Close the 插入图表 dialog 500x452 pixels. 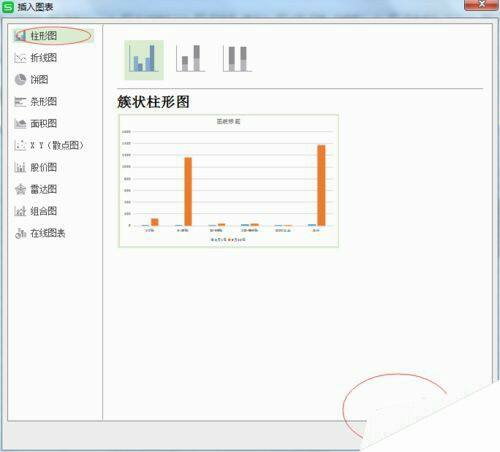pos(481,4)
